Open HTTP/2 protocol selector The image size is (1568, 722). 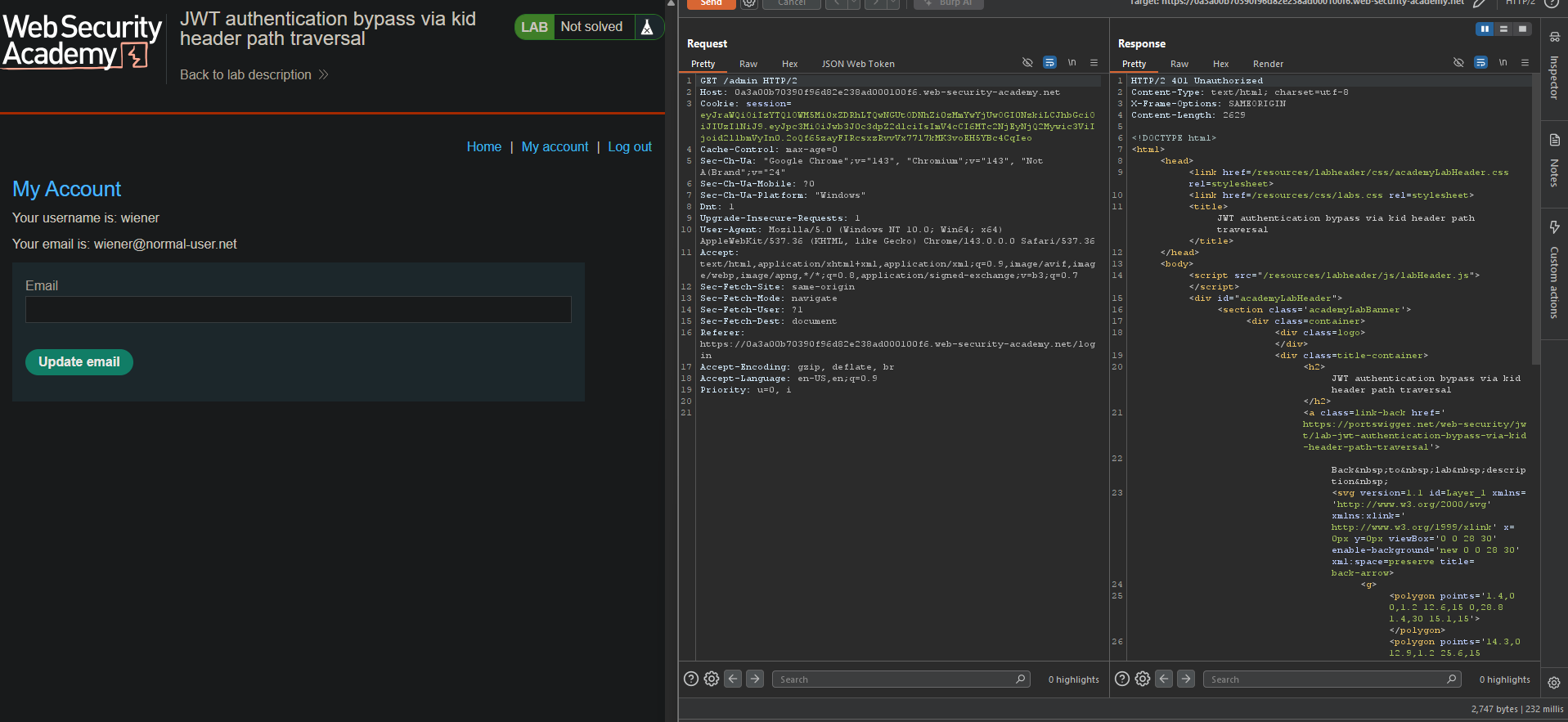pyautogui.click(x=1521, y=3)
